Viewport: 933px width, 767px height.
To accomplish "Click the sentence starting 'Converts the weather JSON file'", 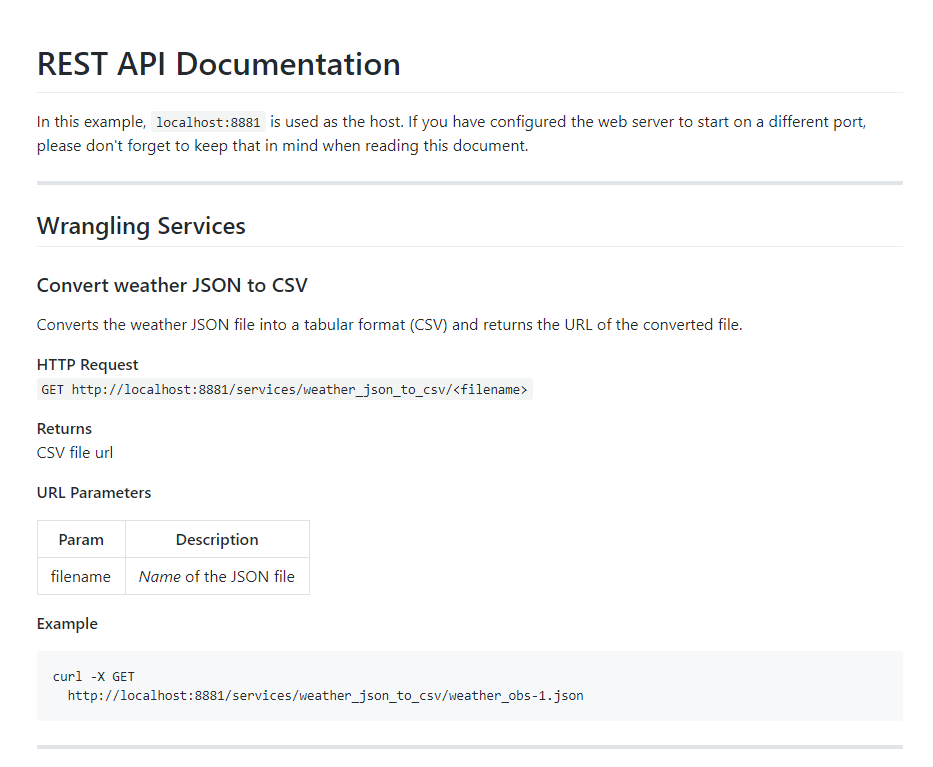I will pyautogui.click(x=389, y=325).
